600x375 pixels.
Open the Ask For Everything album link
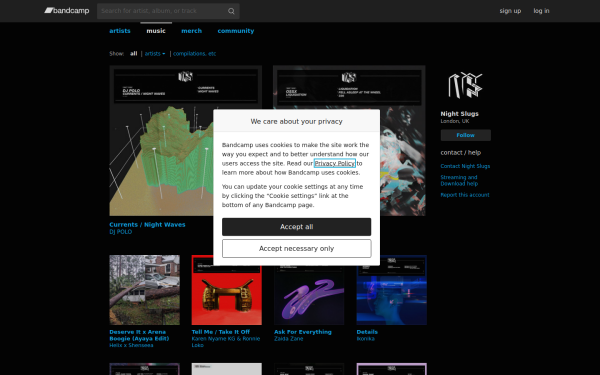click(303, 332)
